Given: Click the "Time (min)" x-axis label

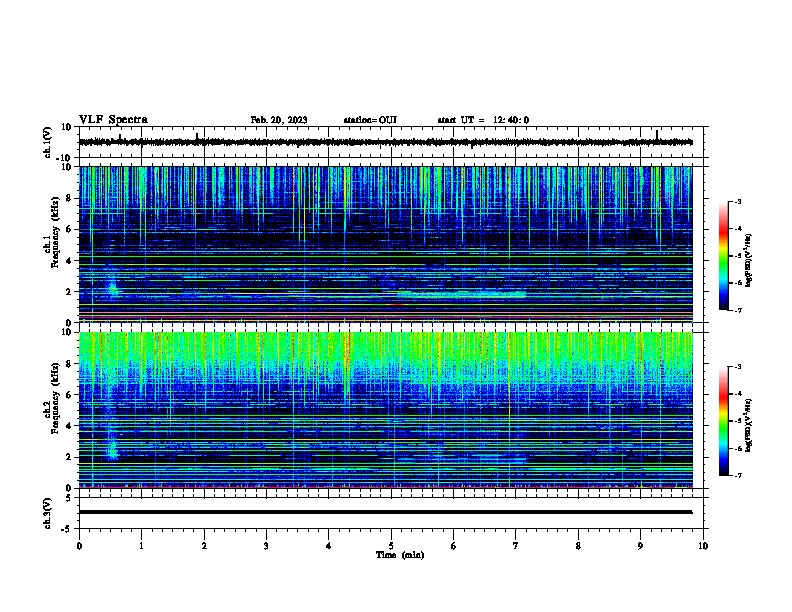Looking at the screenshot, I should coord(400,555).
